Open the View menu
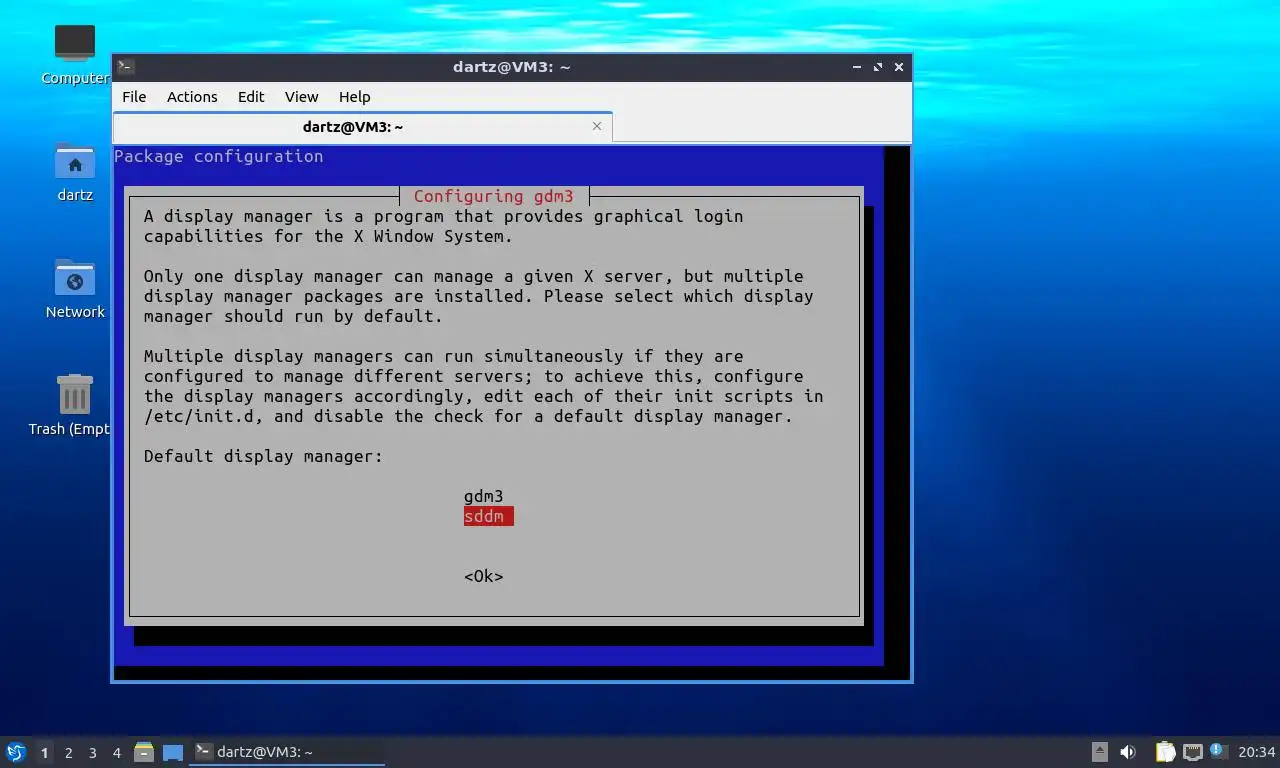The width and height of the screenshot is (1280, 768). 301,96
